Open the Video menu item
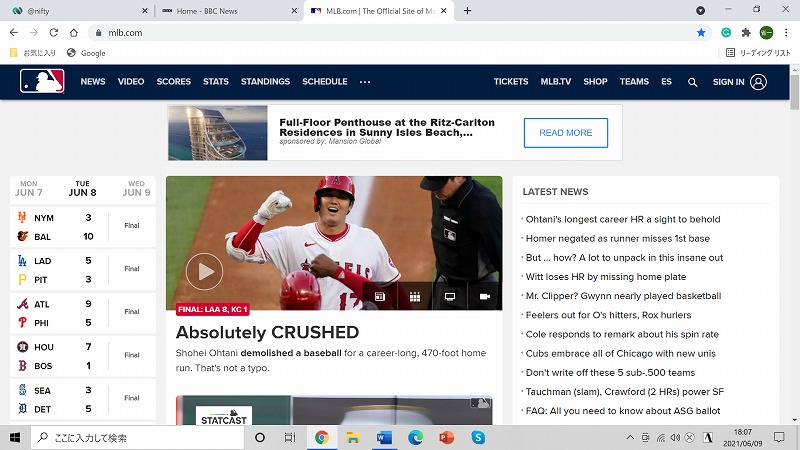The image size is (800, 450). pos(131,82)
